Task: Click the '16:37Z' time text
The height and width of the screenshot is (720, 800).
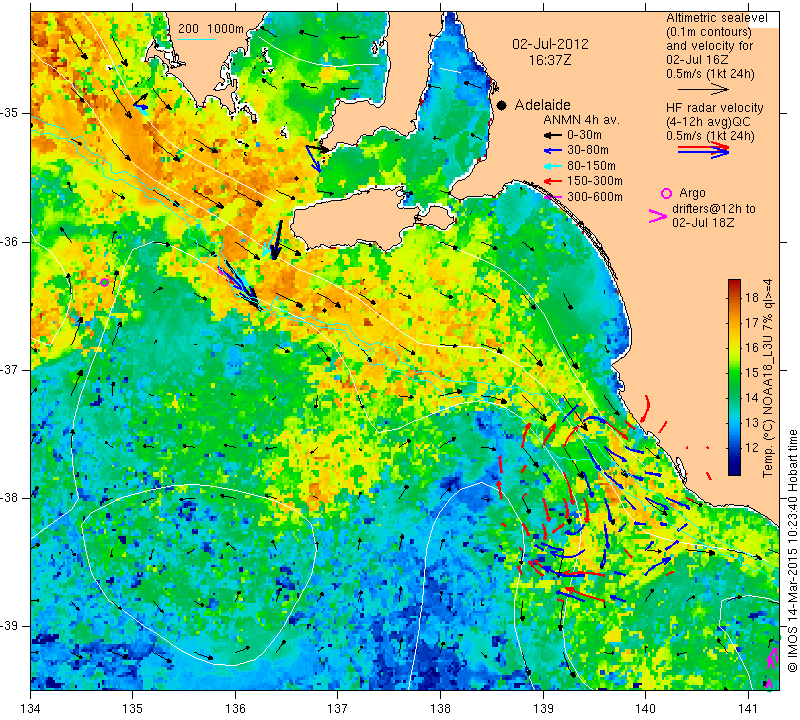Action: [x=550, y=60]
